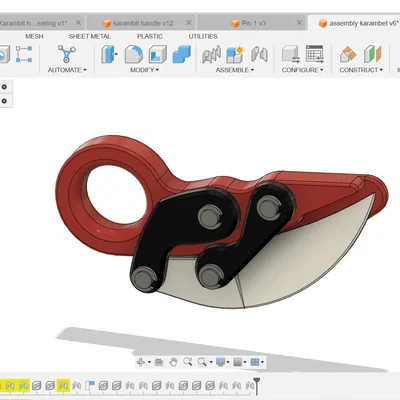The height and width of the screenshot is (400, 400).
Task: Activate the Orbit navigation tool
Action: (x=141, y=362)
